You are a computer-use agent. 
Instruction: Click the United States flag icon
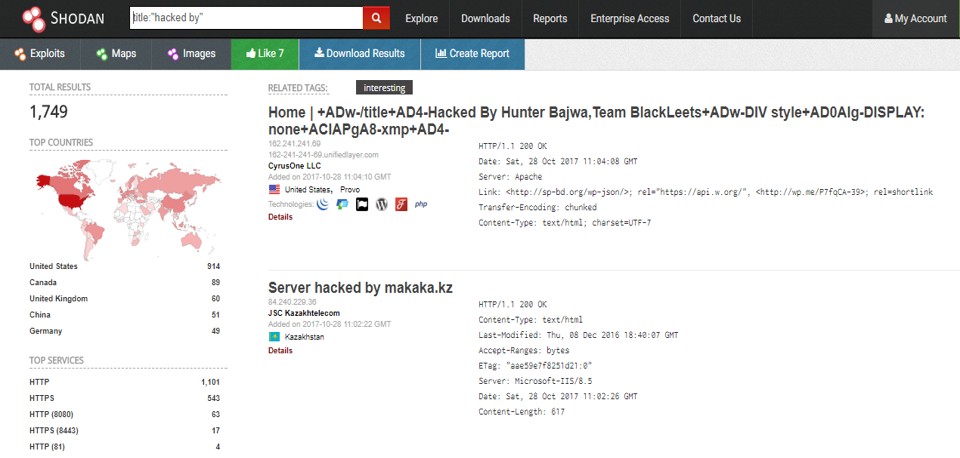[274, 190]
